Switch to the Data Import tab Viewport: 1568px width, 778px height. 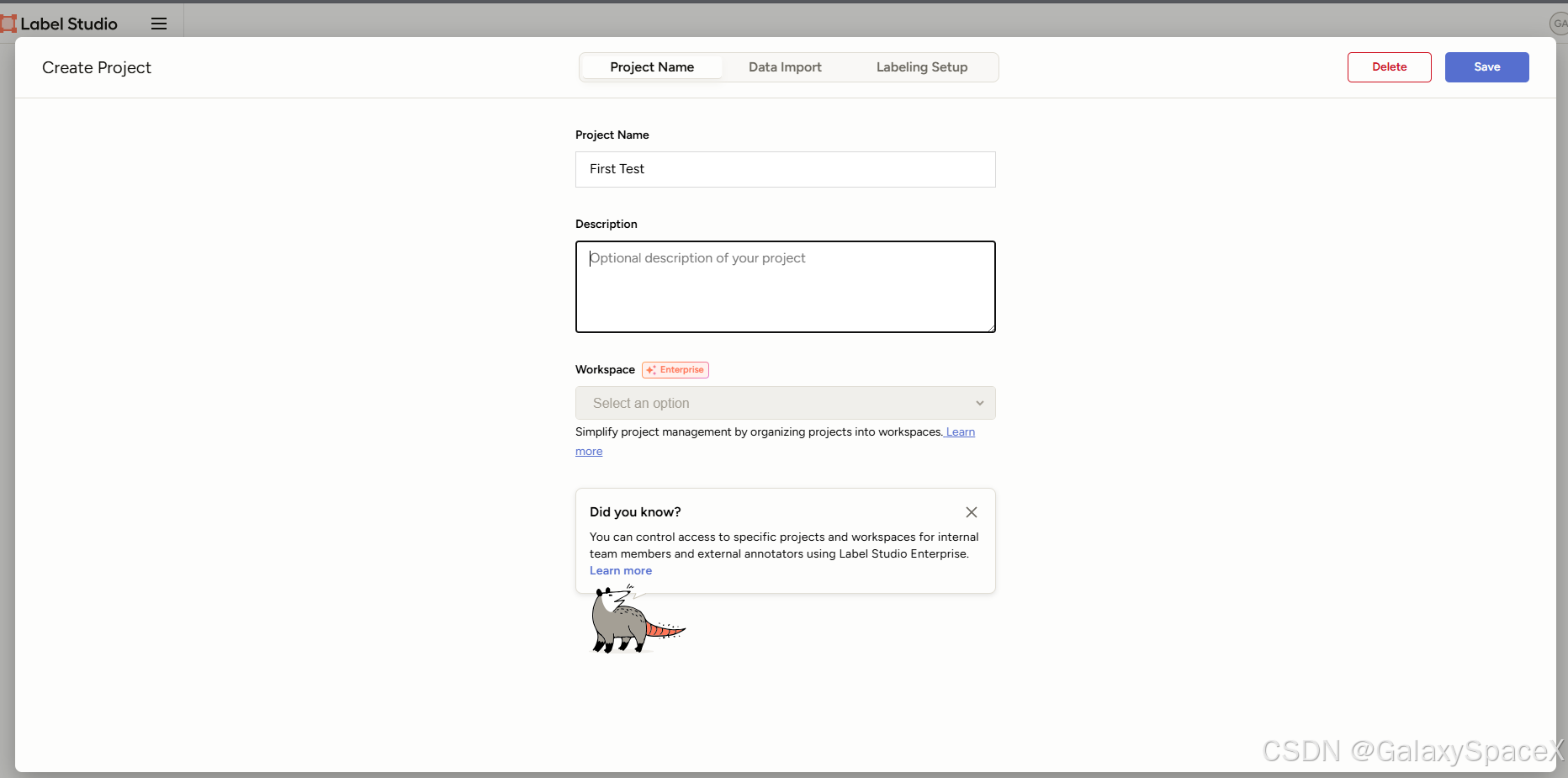pyautogui.click(x=785, y=67)
